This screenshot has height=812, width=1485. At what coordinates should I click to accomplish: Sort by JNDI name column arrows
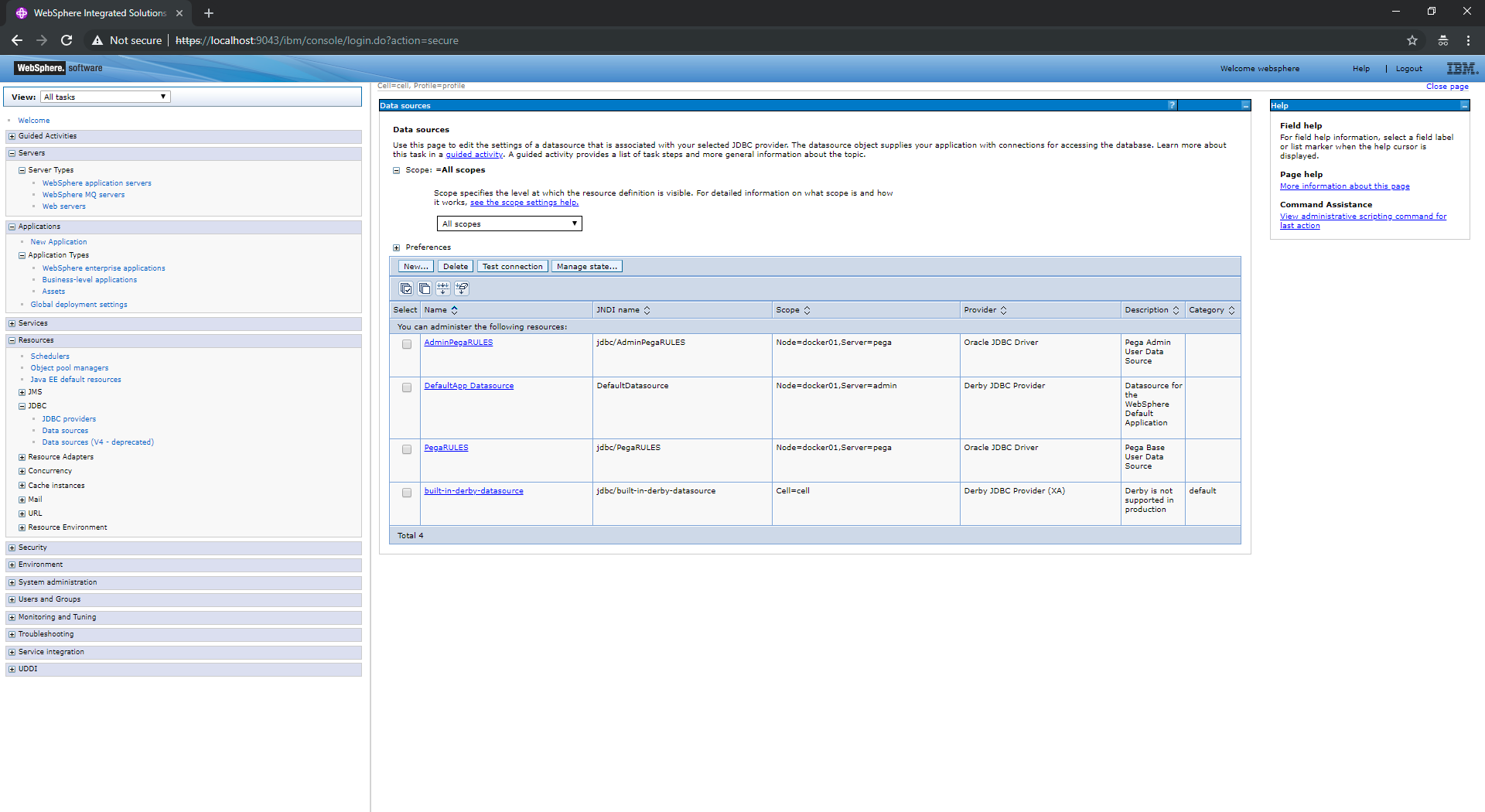pos(647,310)
